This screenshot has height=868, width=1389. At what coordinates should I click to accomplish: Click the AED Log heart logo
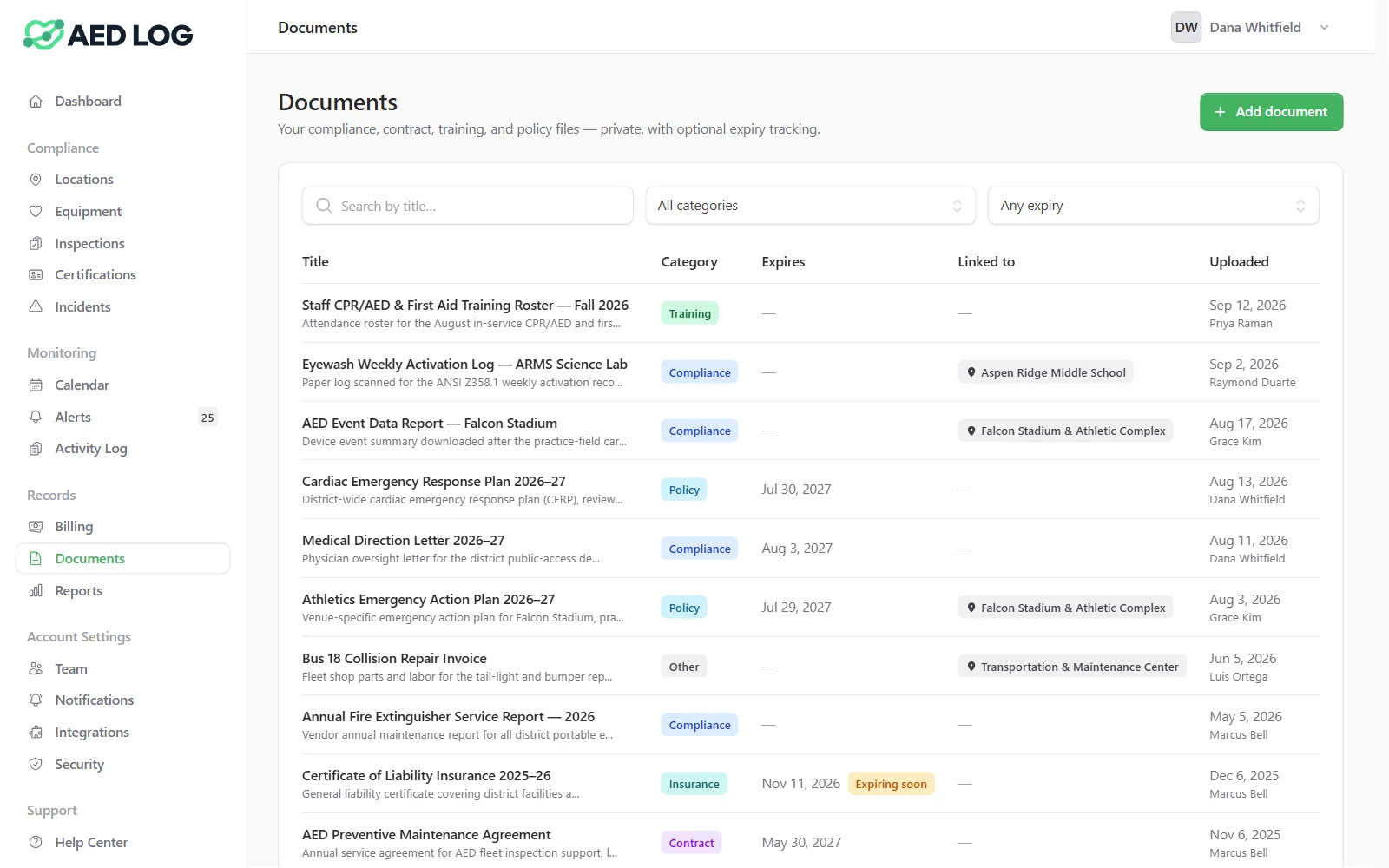click(x=43, y=35)
